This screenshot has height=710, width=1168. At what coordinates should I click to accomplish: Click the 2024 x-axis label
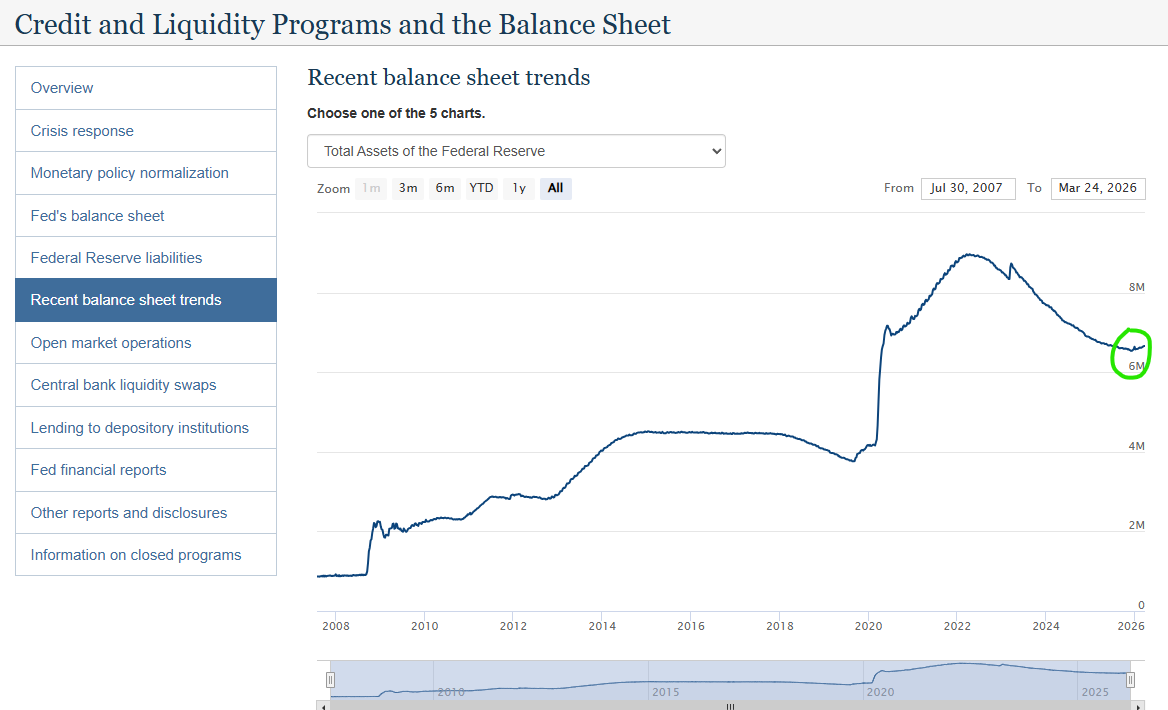1046,627
